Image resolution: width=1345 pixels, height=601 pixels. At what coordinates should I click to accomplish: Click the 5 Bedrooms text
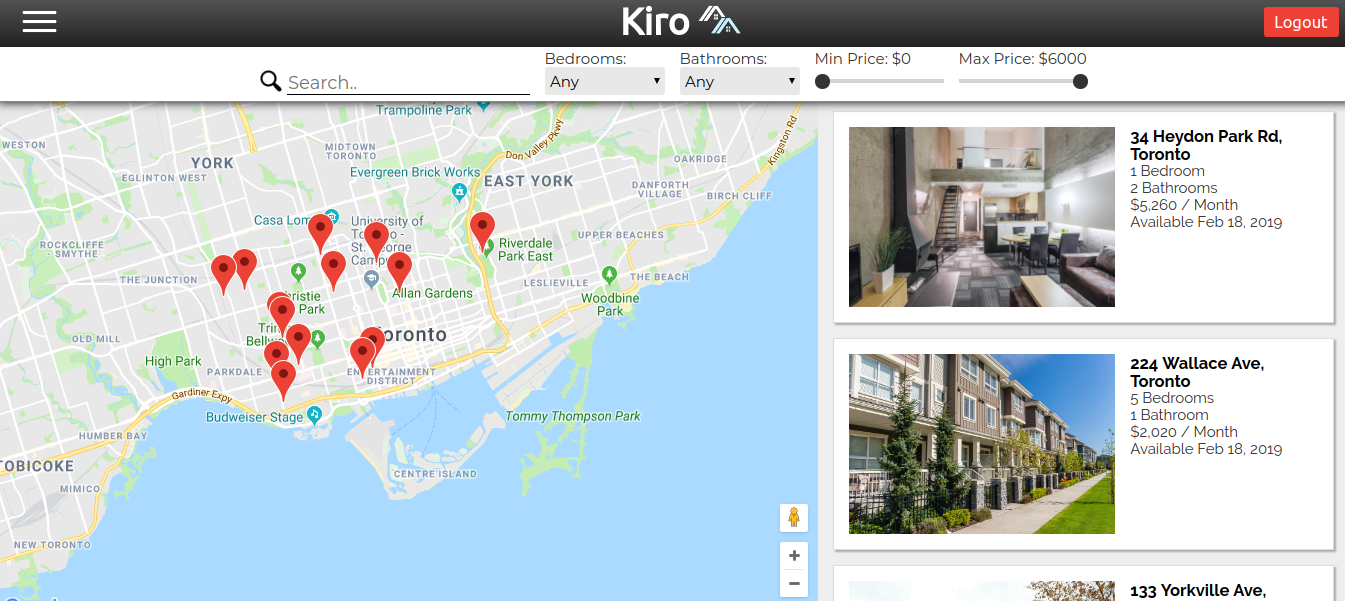point(1172,398)
